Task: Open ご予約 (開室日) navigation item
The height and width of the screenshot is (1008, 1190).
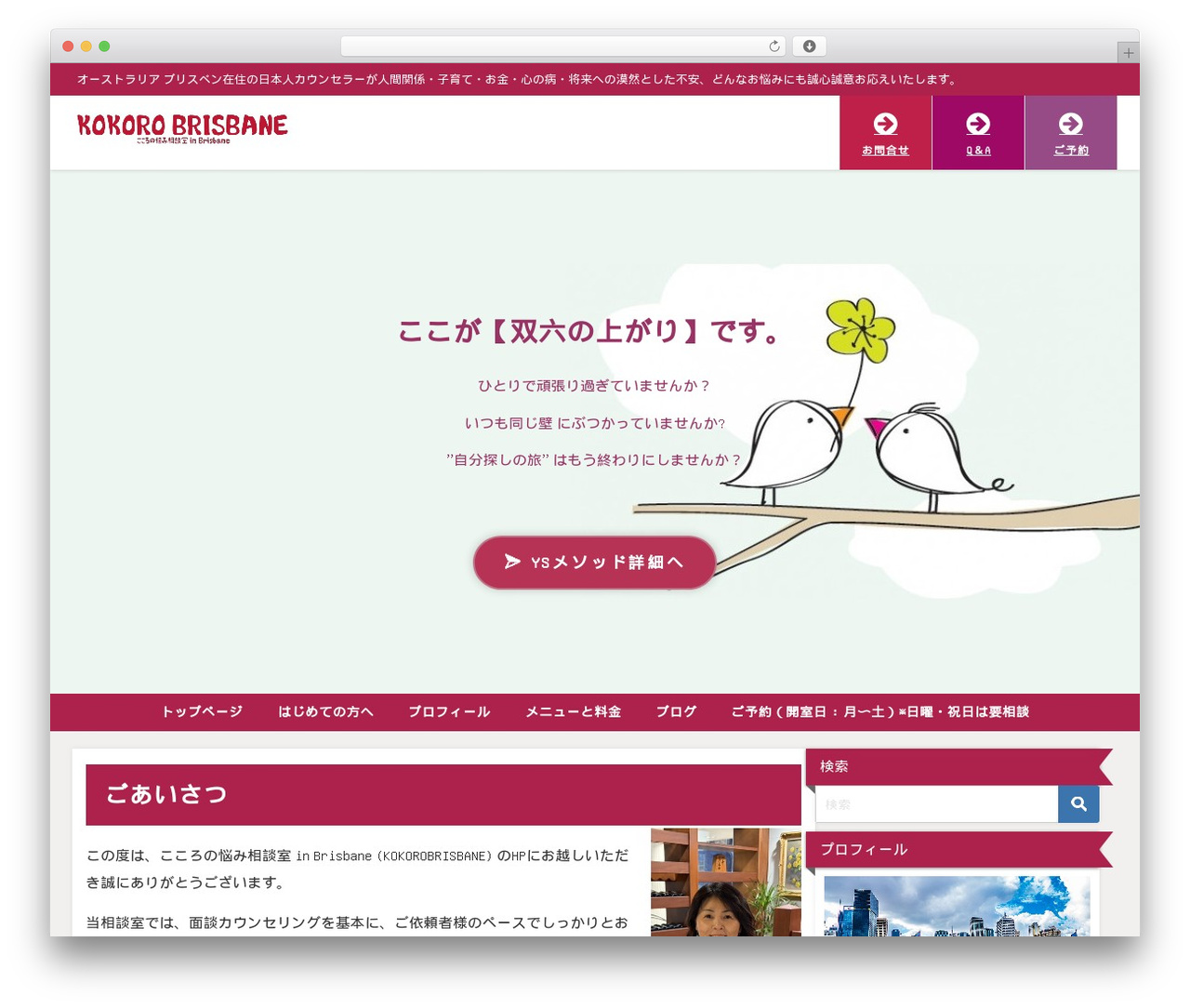Action: [879, 711]
